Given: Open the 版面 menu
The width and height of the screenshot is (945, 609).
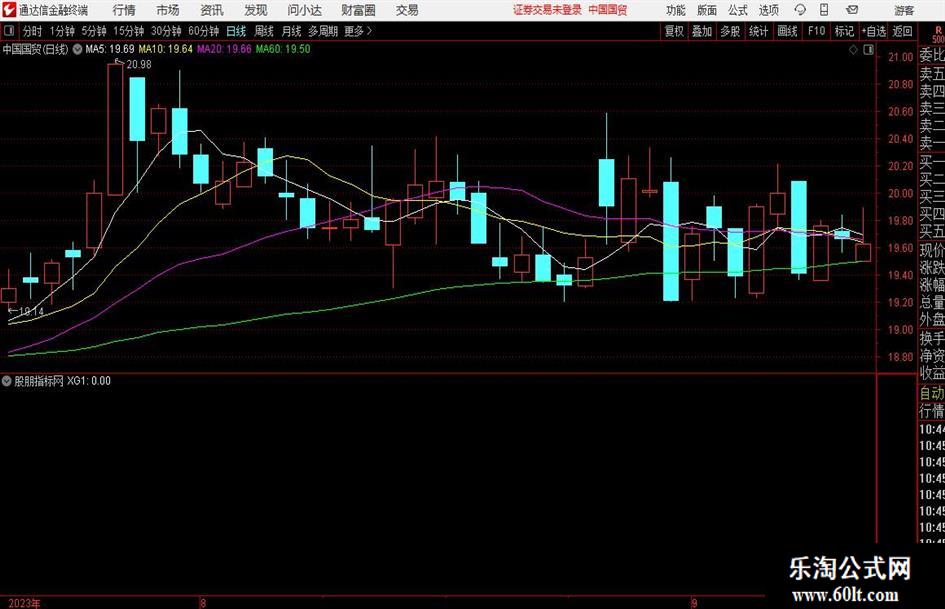Looking at the screenshot, I should tap(706, 10).
